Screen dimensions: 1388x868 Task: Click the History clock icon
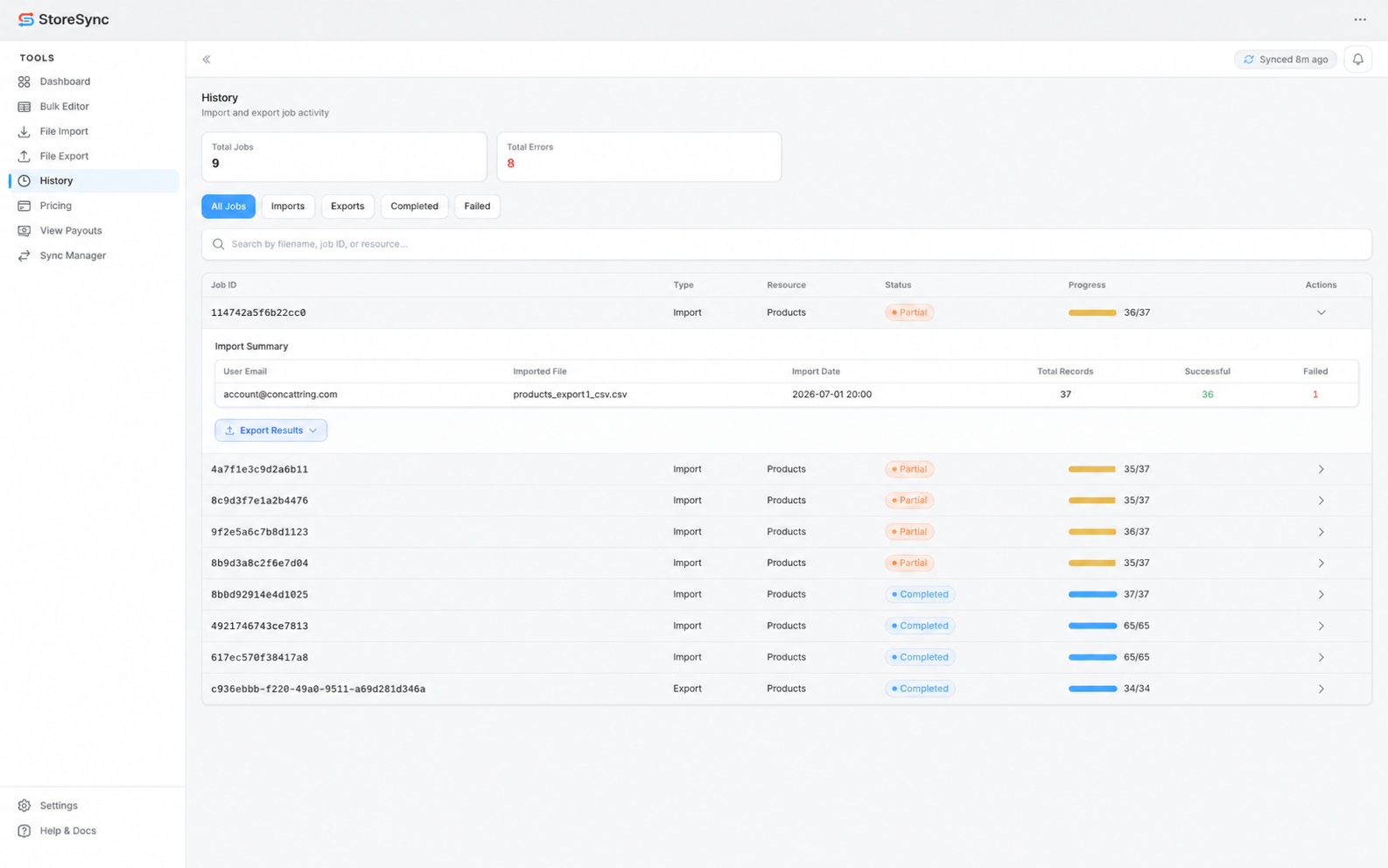coord(25,181)
